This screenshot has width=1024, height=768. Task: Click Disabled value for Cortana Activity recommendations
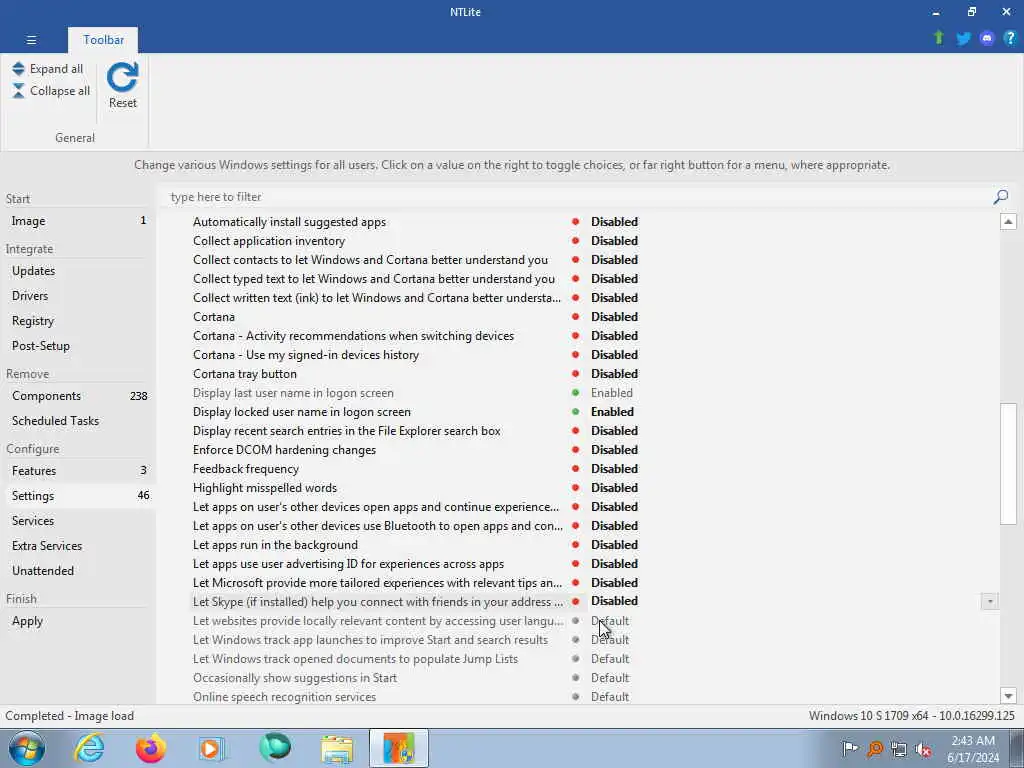[x=614, y=336]
